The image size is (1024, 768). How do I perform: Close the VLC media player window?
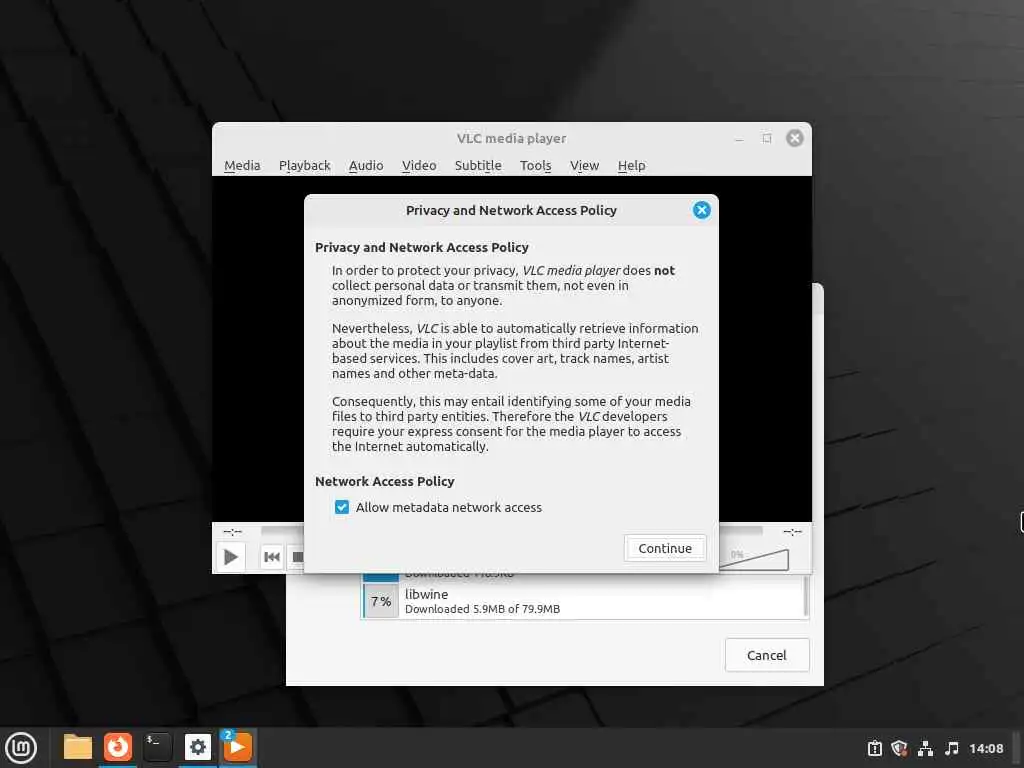795,138
